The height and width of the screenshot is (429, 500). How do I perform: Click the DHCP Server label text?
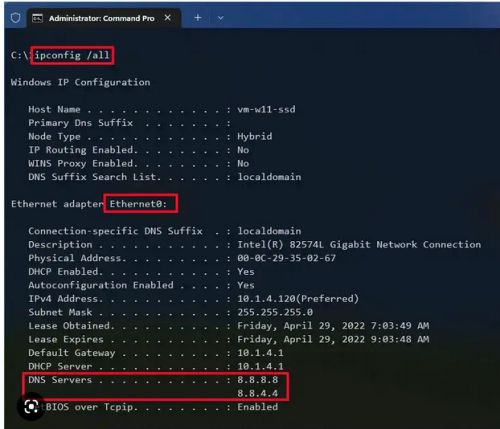pyautogui.click(x=60, y=366)
